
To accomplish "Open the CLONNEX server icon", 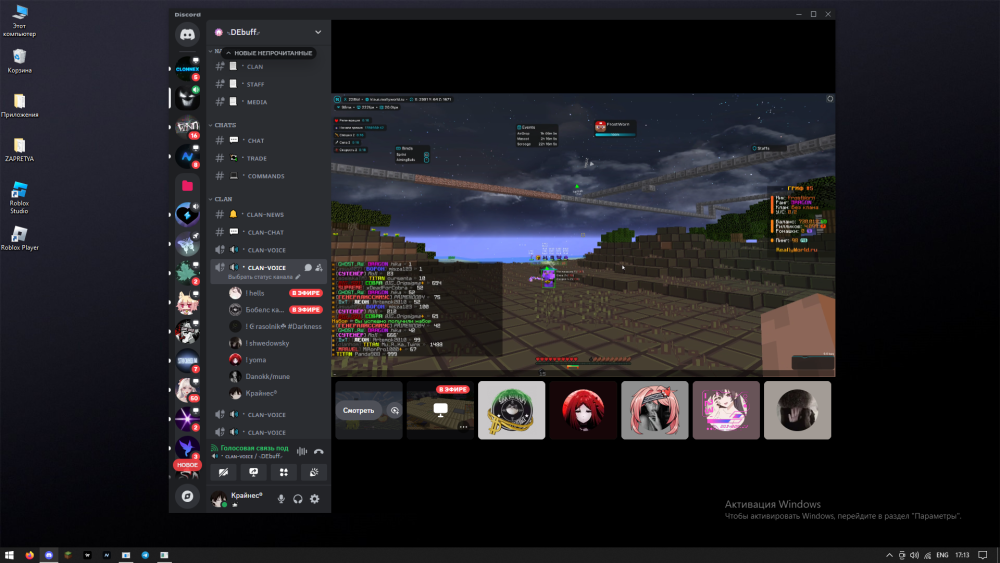I will tap(187, 68).
